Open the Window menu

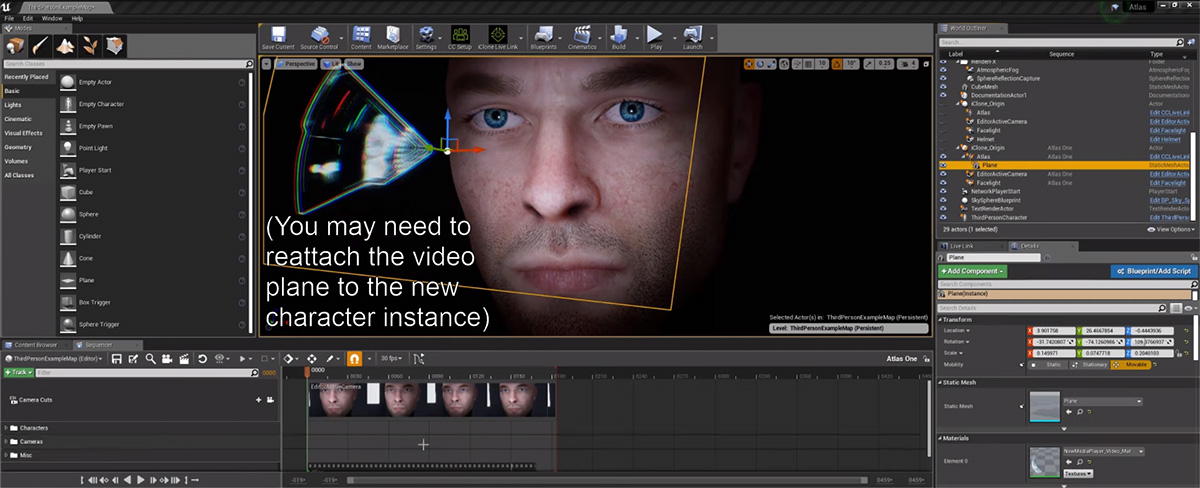point(52,18)
